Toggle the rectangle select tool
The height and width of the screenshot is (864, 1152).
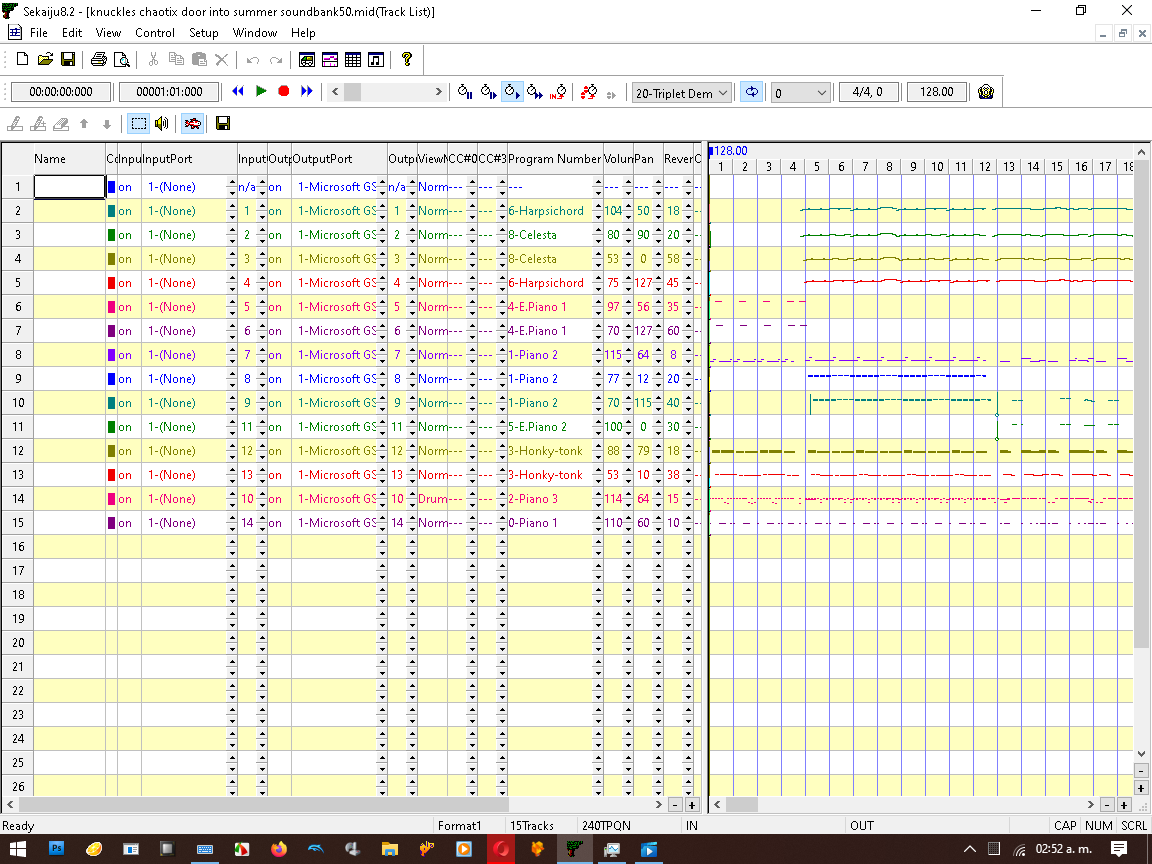tap(138, 123)
